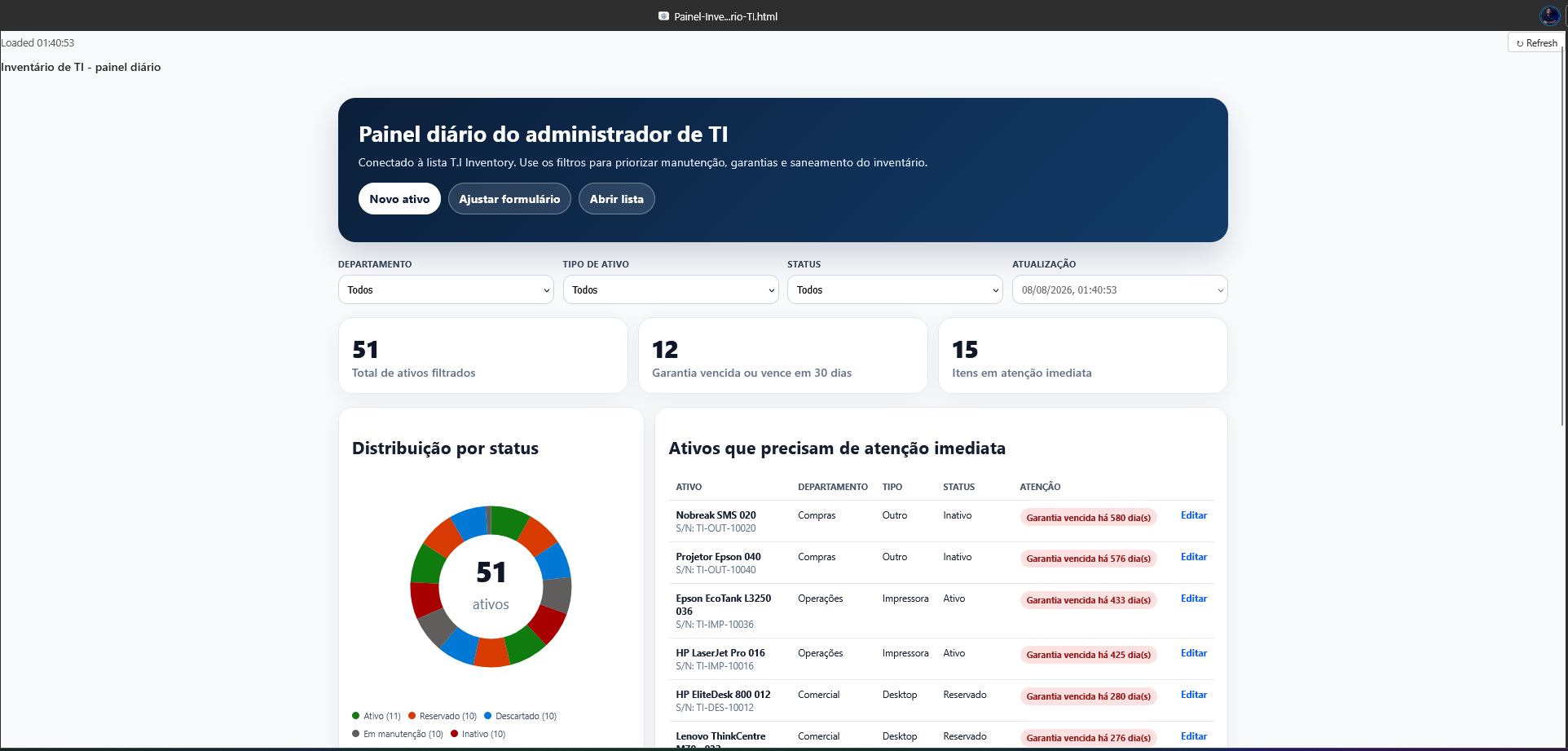The height and width of the screenshot is (751, 1568).
Task: Click Editar for Epson EcoTank L3250 036
Action: click(x=1194, y=599)
